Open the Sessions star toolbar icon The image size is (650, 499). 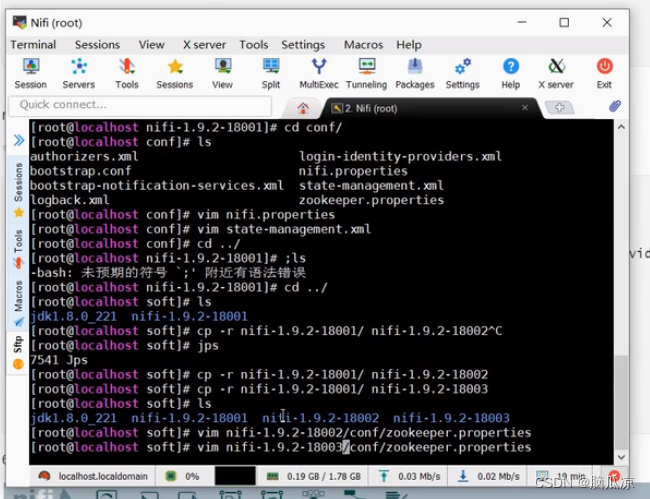click(175, 74)
